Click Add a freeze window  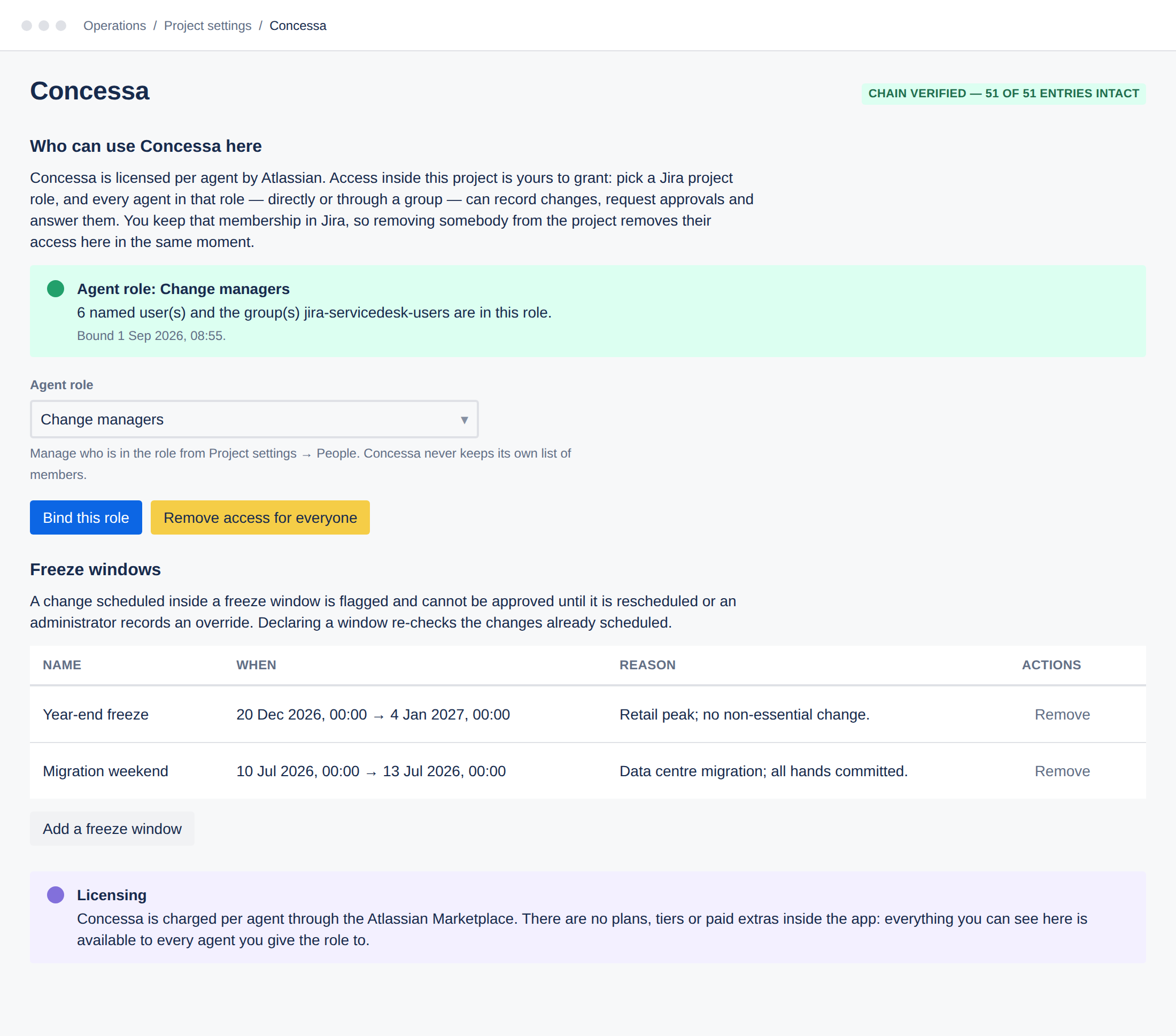[112, 829]
